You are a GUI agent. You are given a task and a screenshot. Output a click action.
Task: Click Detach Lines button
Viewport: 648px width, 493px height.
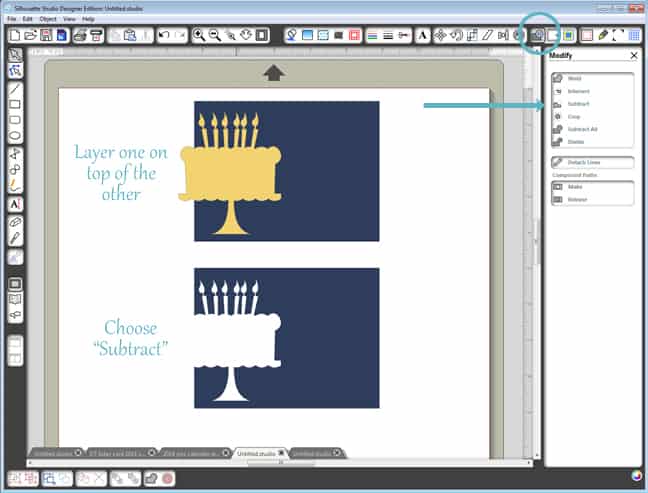[x=592, y=162]
